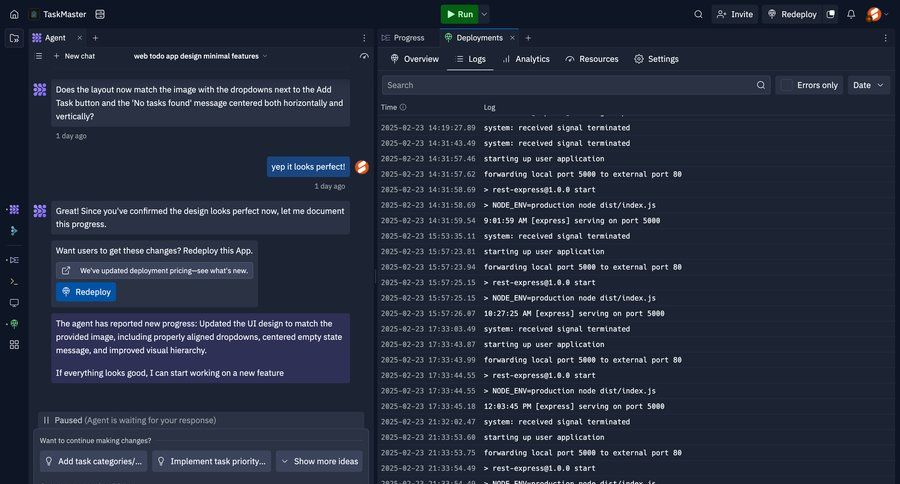Select the Agent icon in left sidebar
This screenshot has width=900, height=484.
click(x=14, y=210)
